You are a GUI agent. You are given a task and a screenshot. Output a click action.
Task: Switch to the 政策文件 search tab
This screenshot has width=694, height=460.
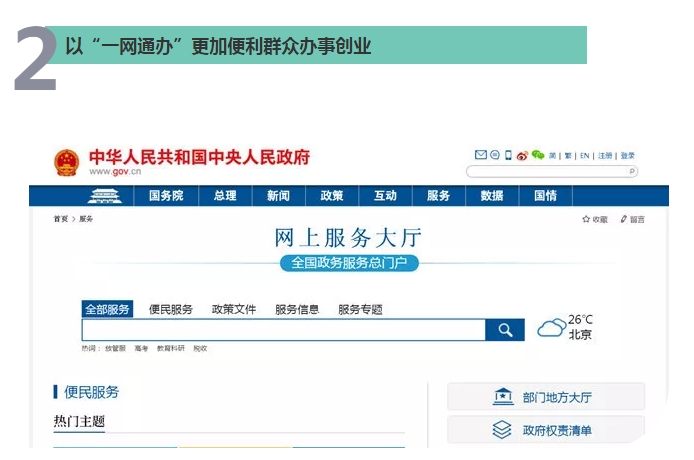click(234, 310)
